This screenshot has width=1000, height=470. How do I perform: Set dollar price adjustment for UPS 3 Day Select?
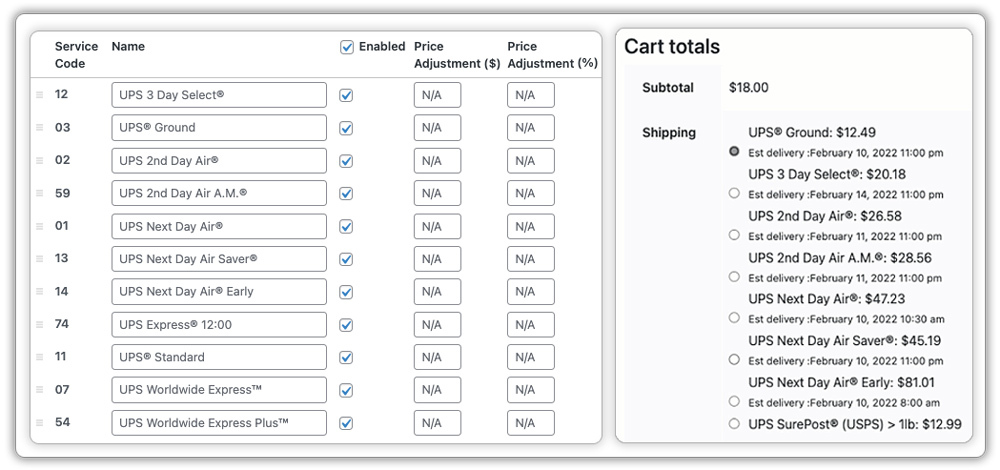(x=438, y=95)
